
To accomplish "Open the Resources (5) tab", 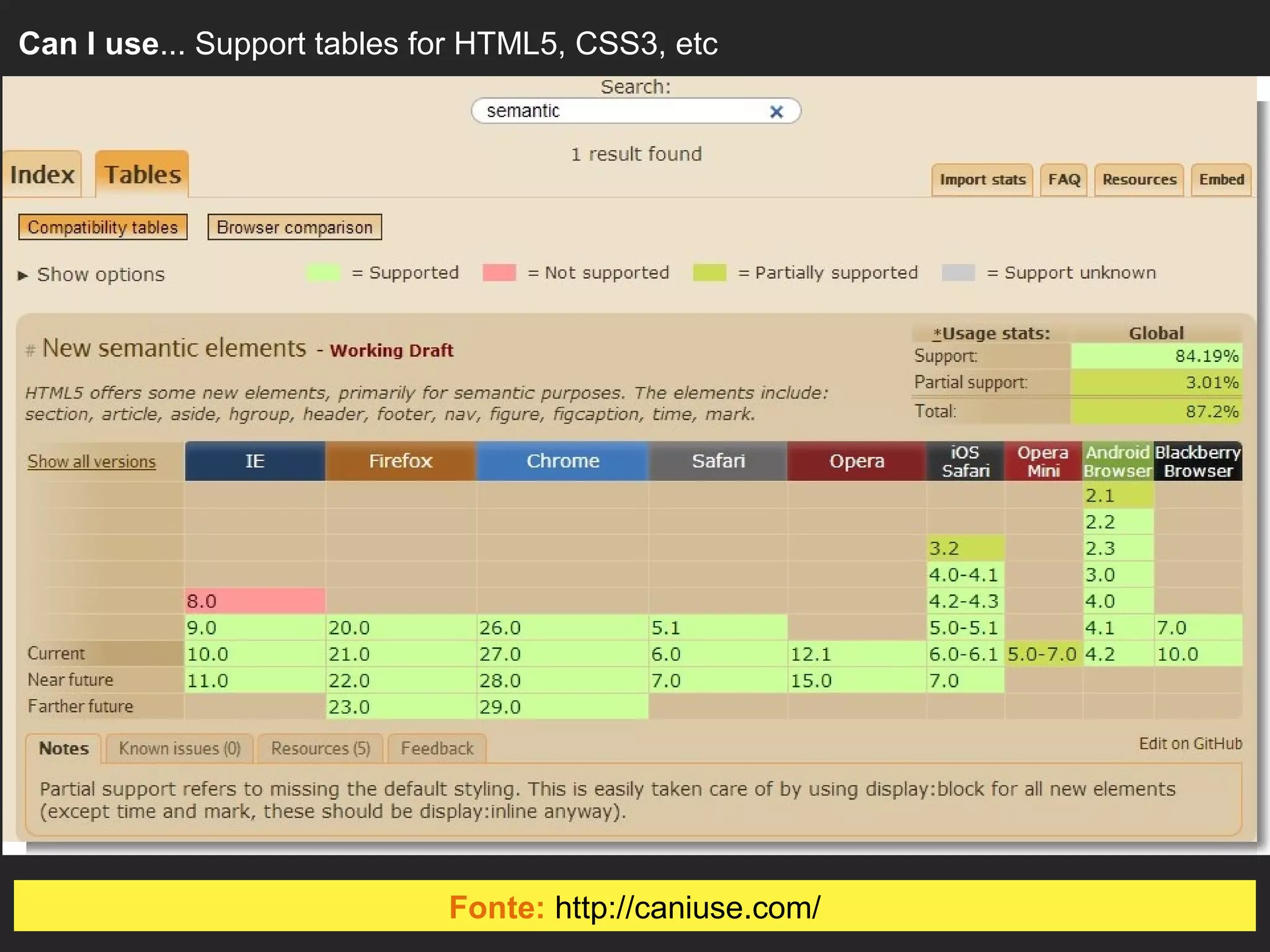I will [320, 749].
